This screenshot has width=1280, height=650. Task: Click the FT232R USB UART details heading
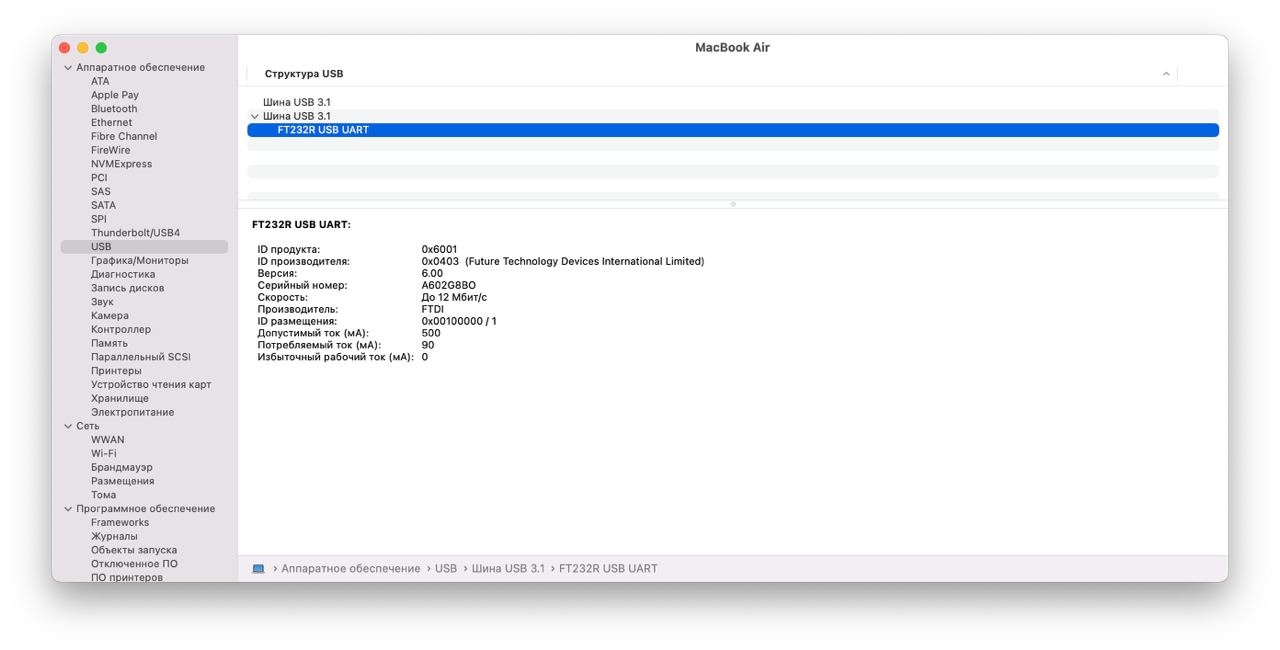pos(301,225)
